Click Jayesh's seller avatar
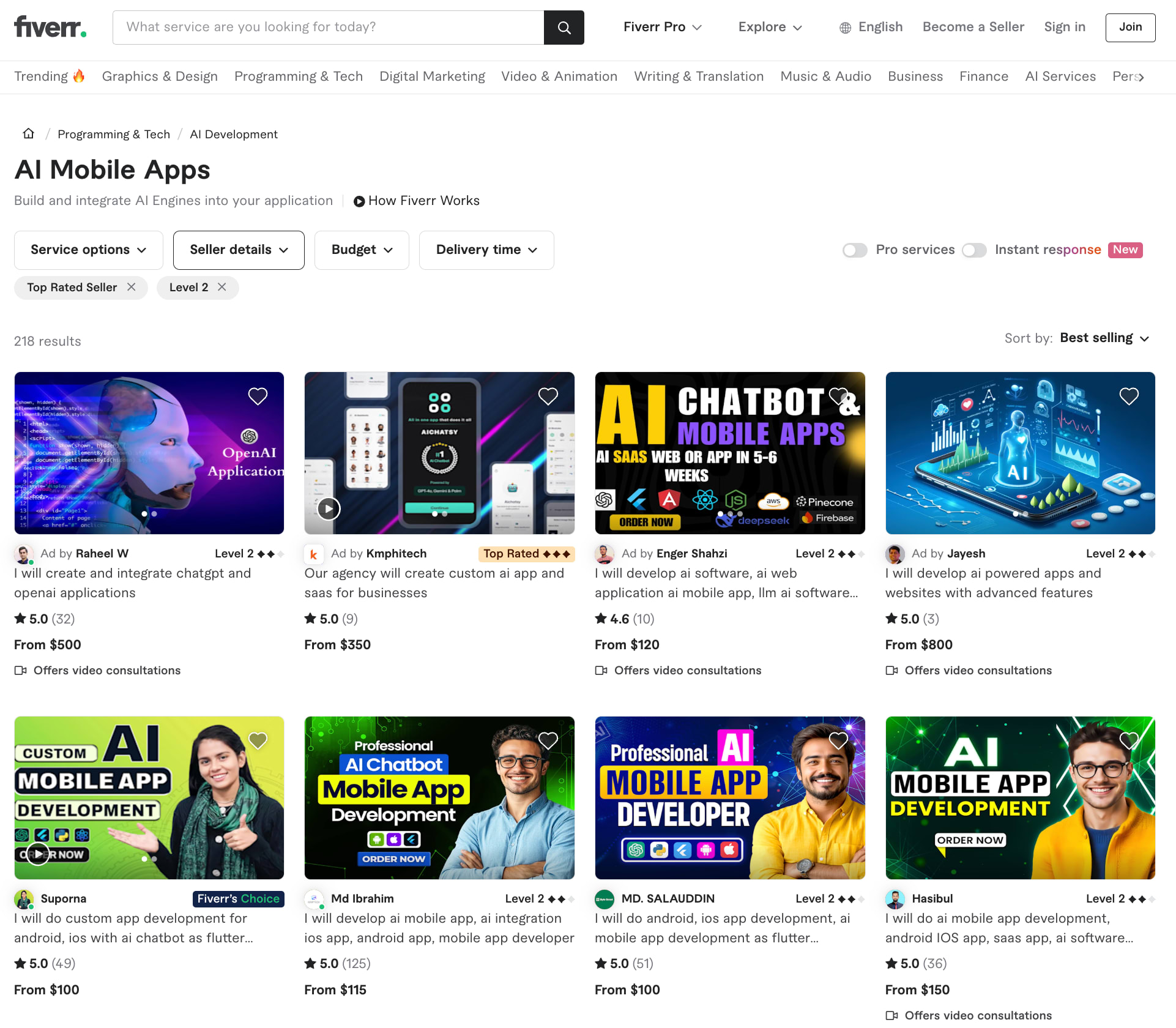This screenshot has width=1176, height=1028. click(x=895, y=554)
